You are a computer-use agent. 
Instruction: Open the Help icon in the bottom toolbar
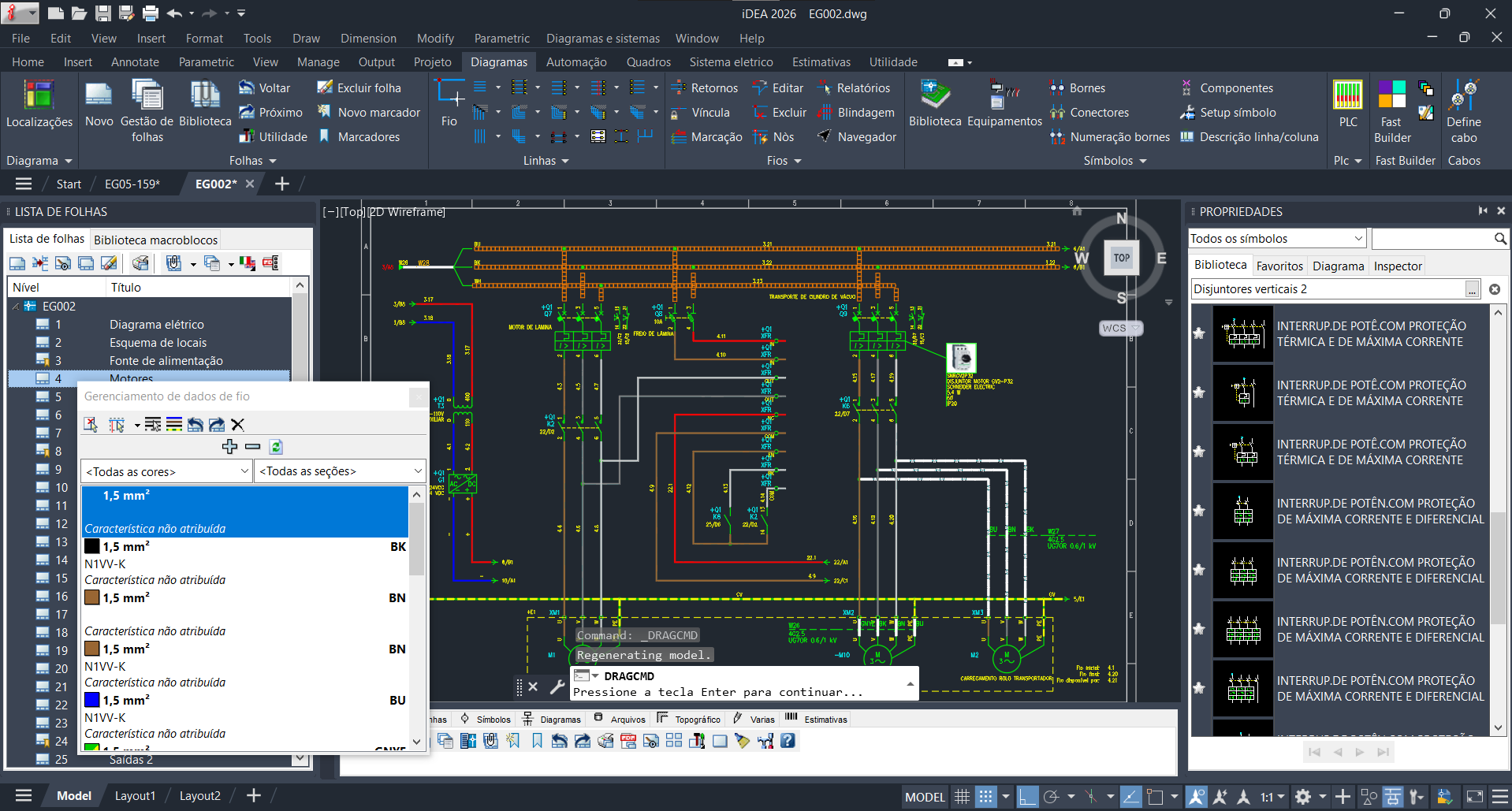click(x=787, y=741)
